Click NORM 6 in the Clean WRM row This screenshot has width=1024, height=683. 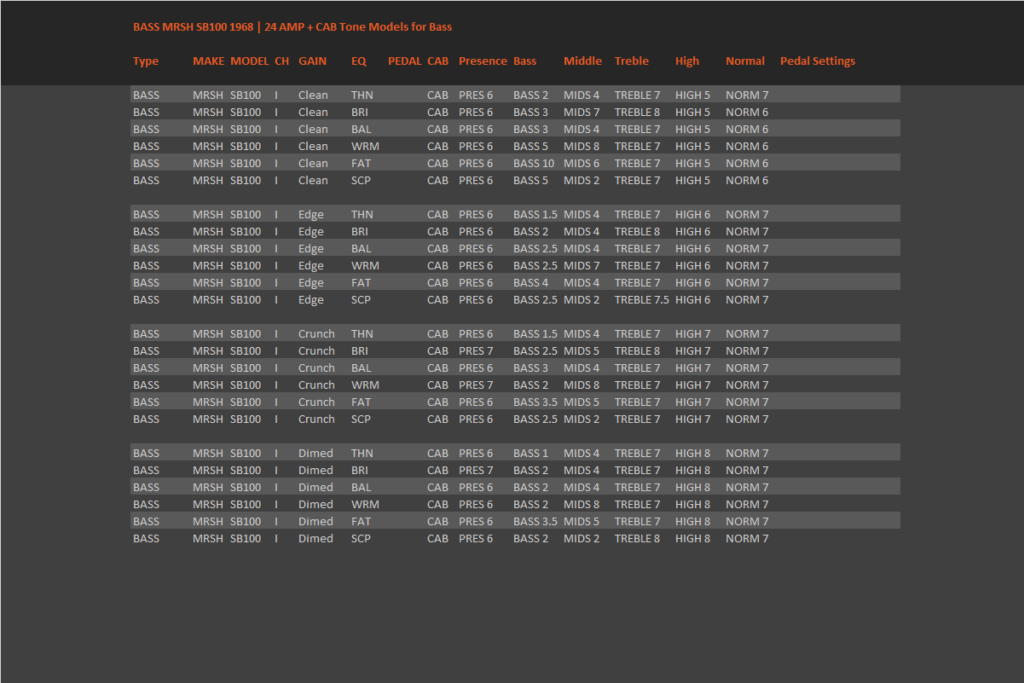(x=746, y=146)
